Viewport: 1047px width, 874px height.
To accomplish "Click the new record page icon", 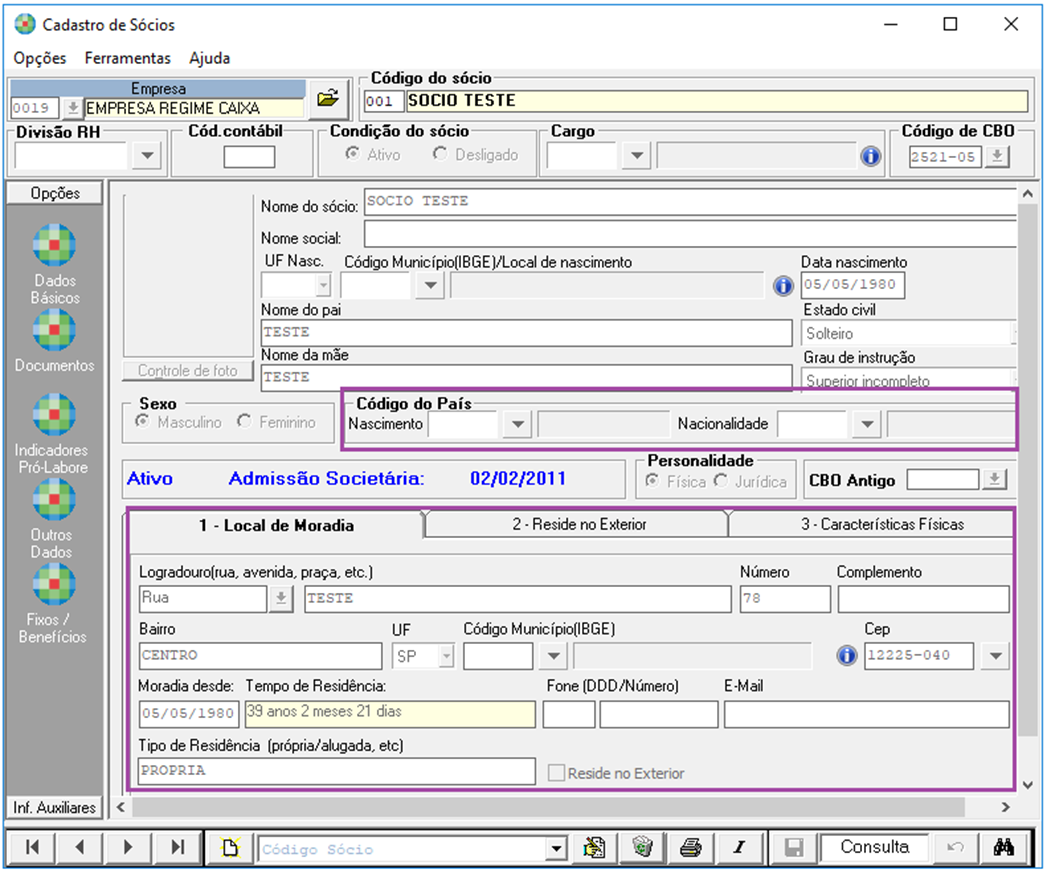I will point(230,848).
